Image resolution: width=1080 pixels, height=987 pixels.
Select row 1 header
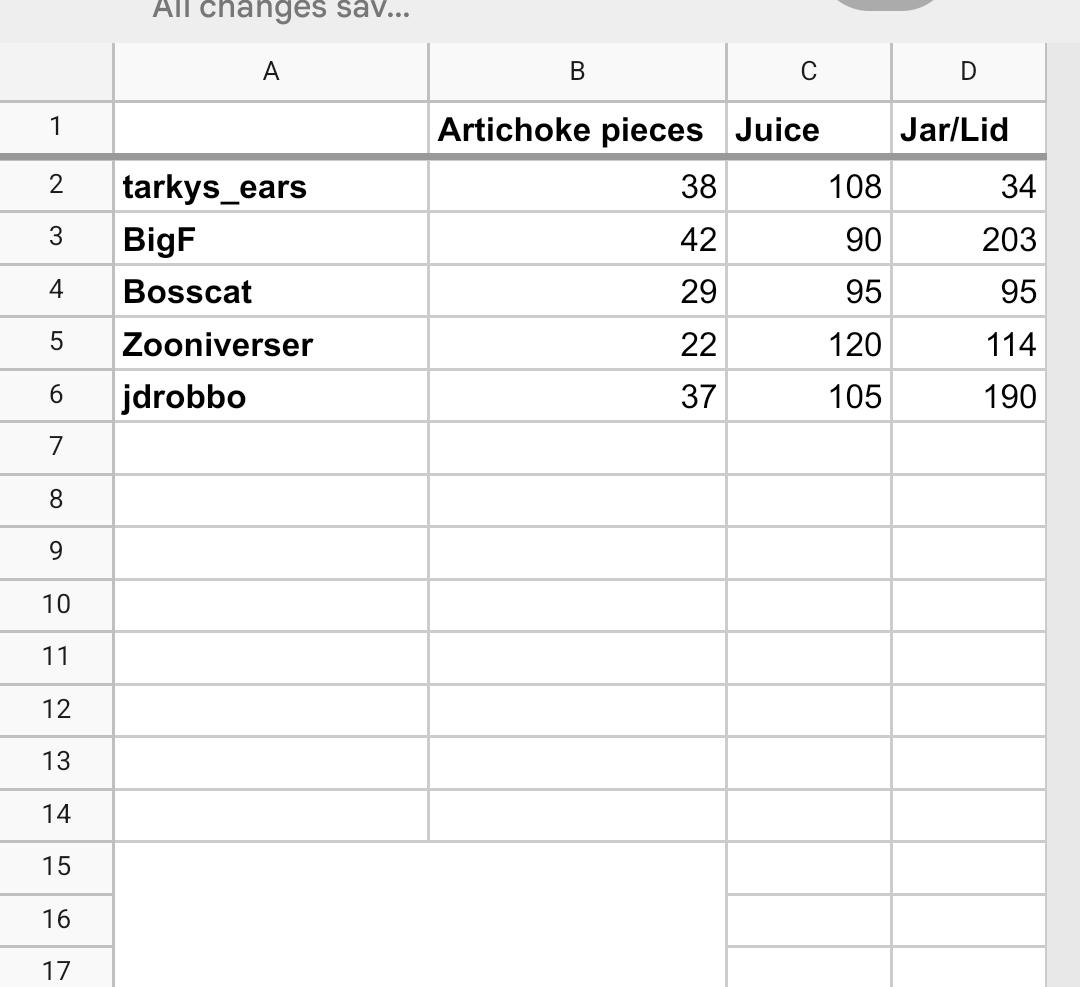tap(56, 128)
